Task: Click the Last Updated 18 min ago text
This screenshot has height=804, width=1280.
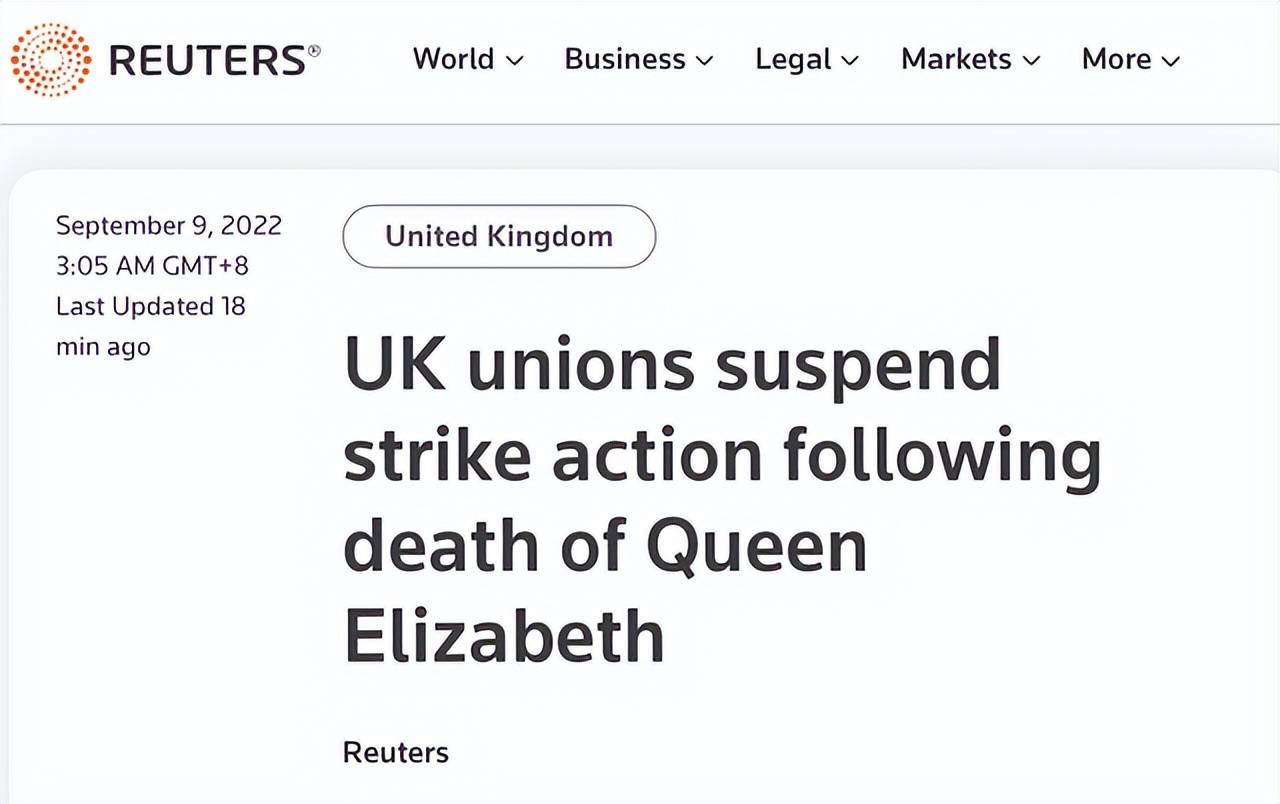Action: 150,326
